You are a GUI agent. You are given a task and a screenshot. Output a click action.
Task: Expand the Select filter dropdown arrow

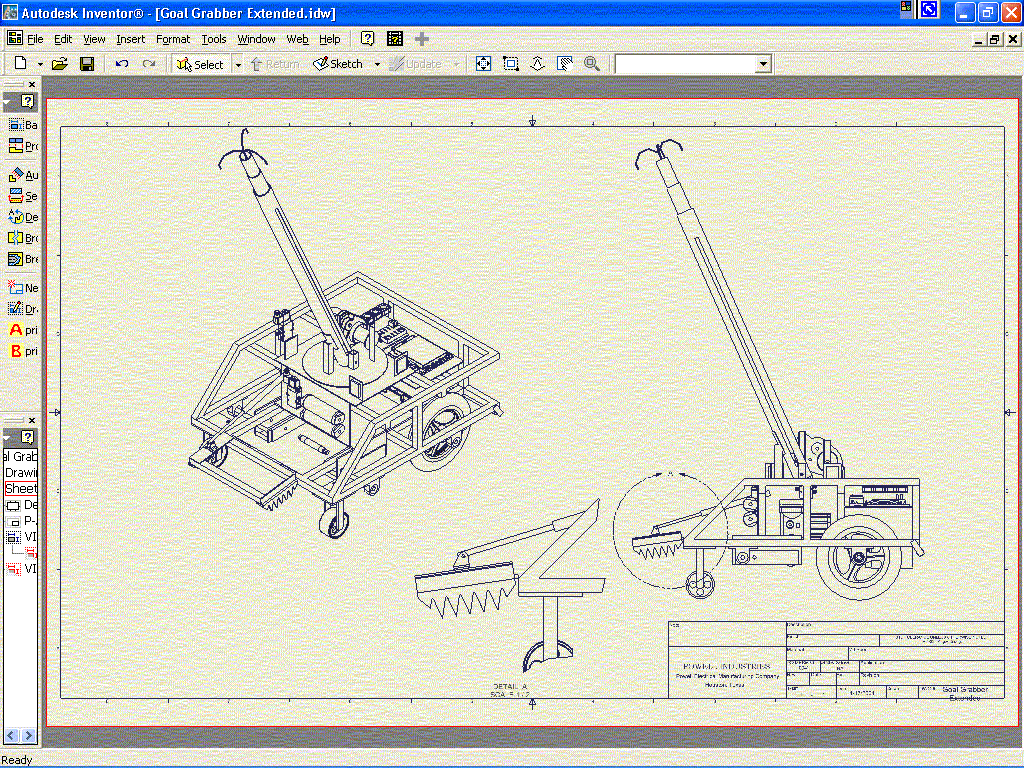pyautogui.click(x=238, y=64)
